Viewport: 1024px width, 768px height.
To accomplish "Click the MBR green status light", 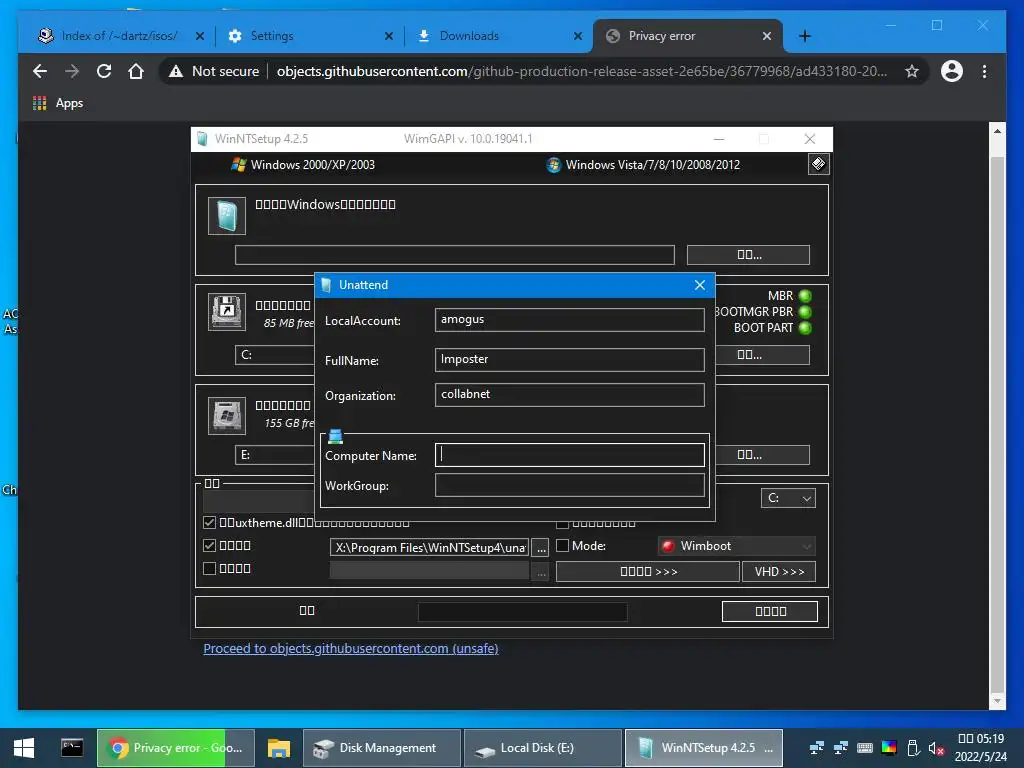I will pyautogui.click(x=805, y=296).
